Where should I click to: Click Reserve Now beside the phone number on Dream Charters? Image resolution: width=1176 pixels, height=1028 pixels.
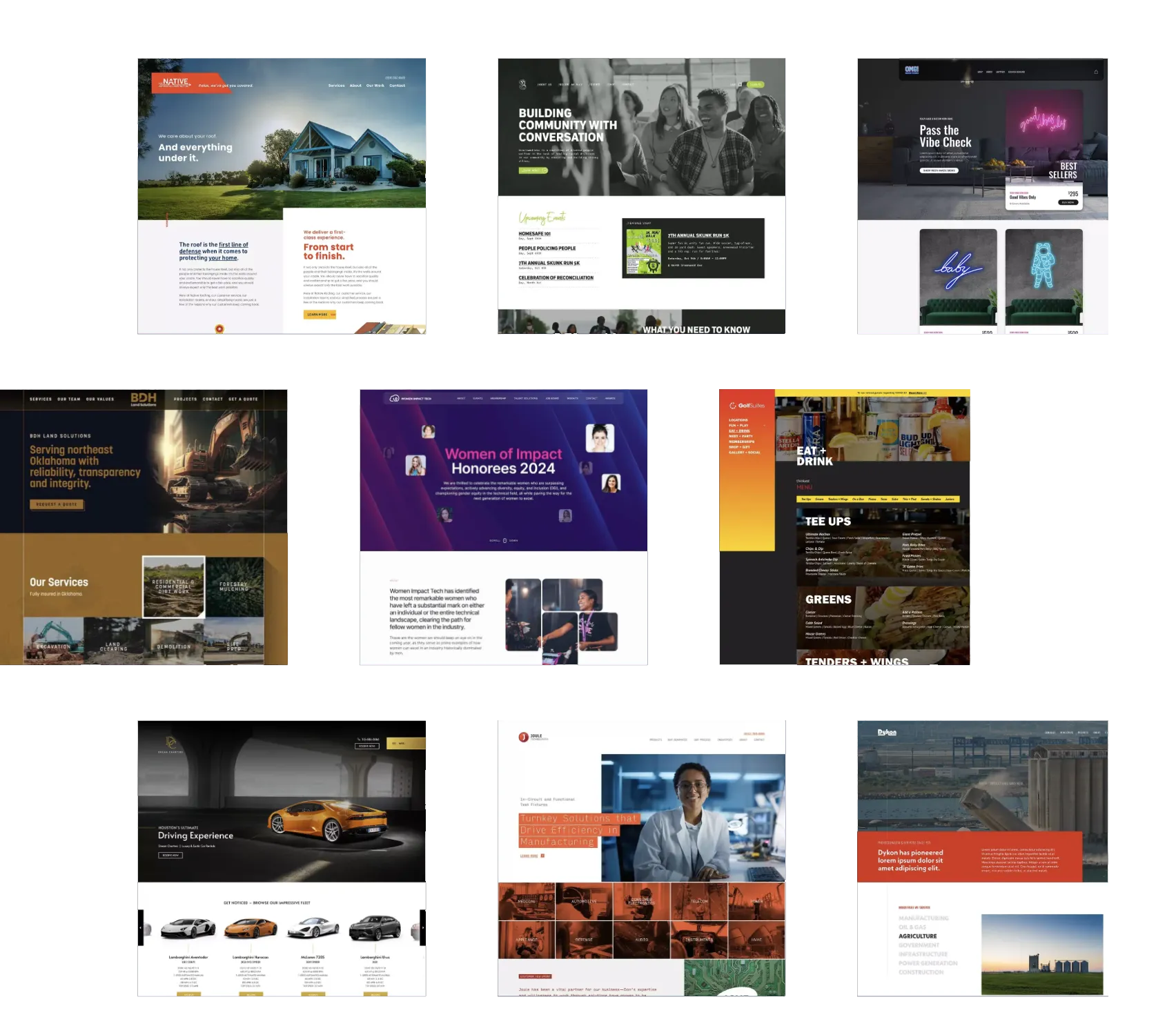[x=367, y=746]
